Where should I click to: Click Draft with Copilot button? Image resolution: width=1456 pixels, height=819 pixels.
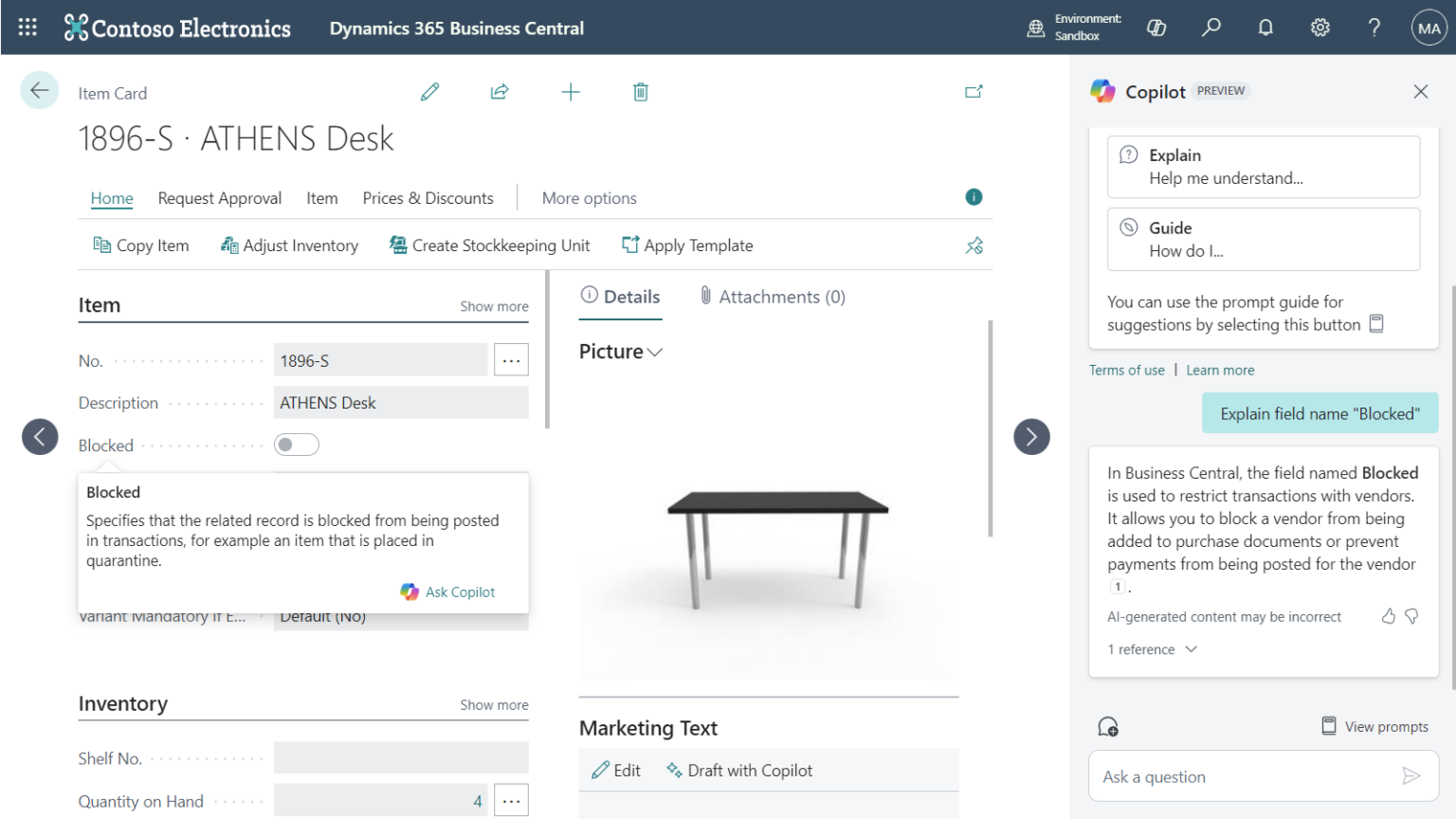point(739,771)
